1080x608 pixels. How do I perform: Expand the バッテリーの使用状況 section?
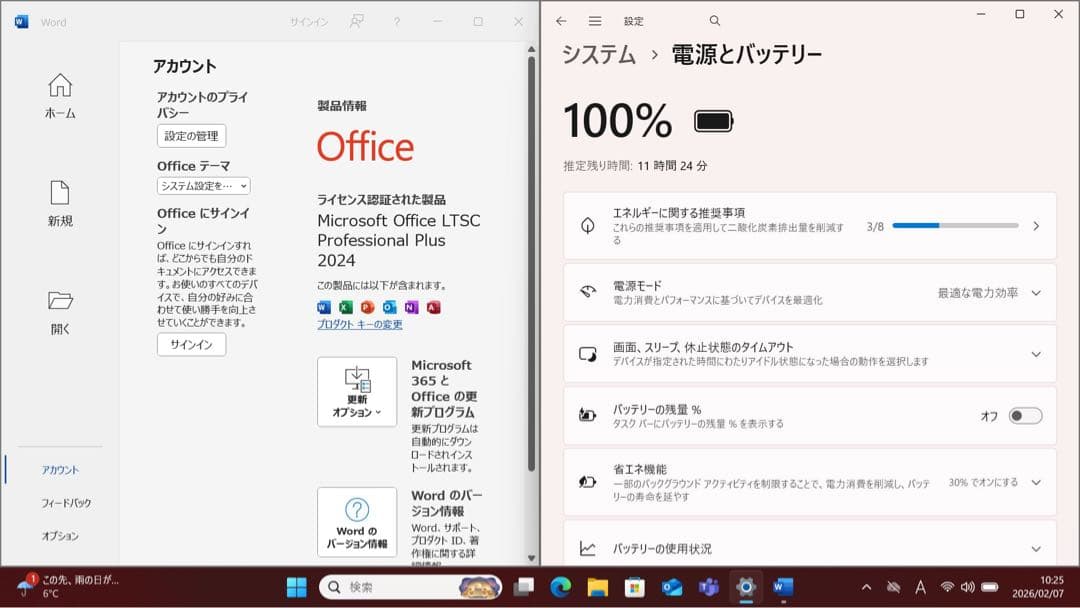[x=809, y=549]
